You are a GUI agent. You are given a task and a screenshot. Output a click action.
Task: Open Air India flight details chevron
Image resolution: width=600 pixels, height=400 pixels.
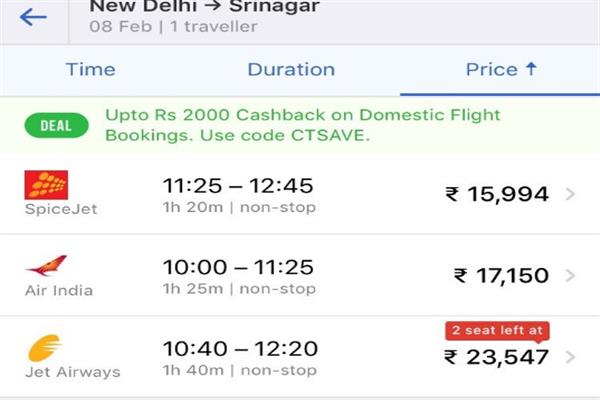pyautogui.click(x=570, y=275)
